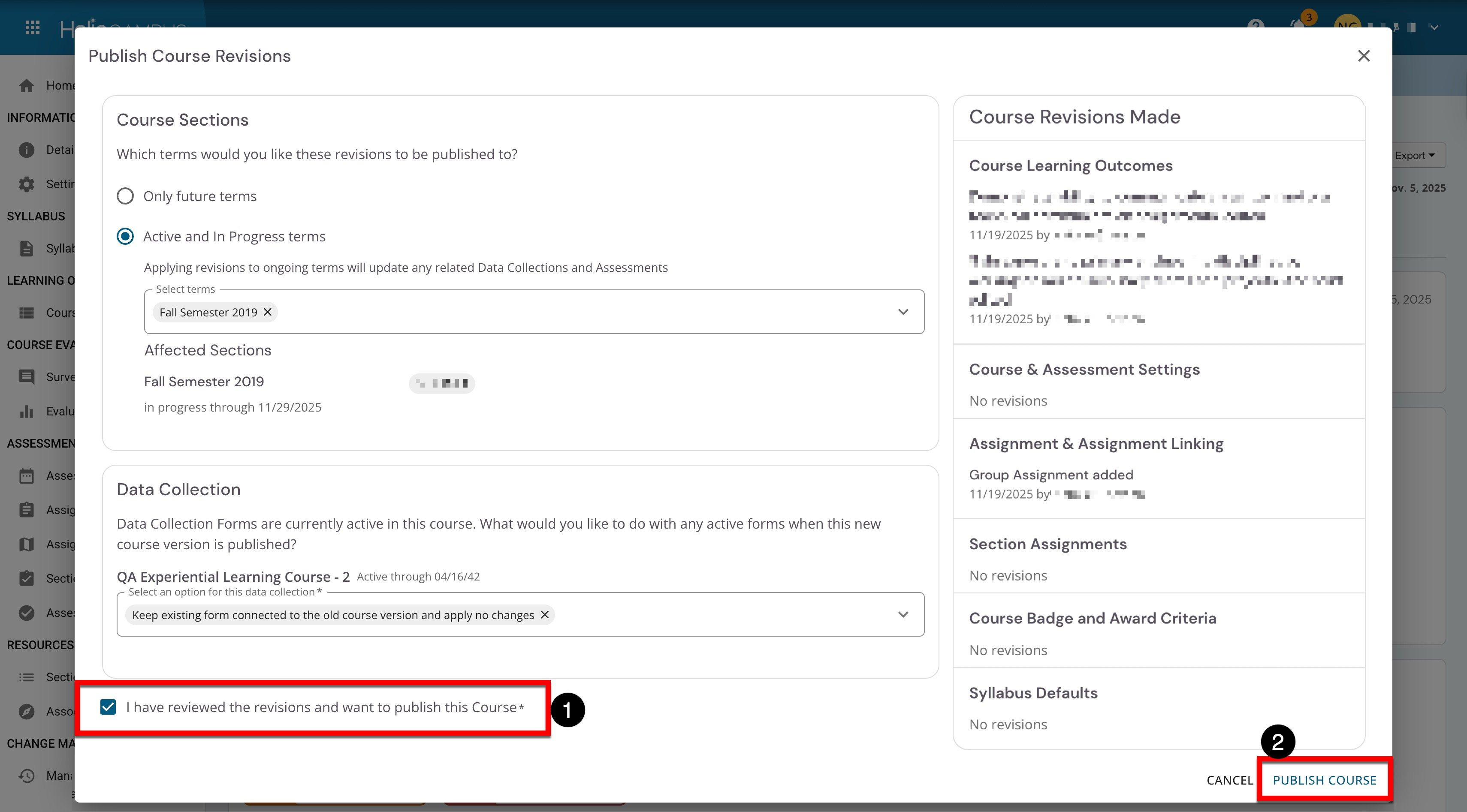Select Active and In Progress terms option
Viewport: 1467px width, 812px height.
point(125,236)
